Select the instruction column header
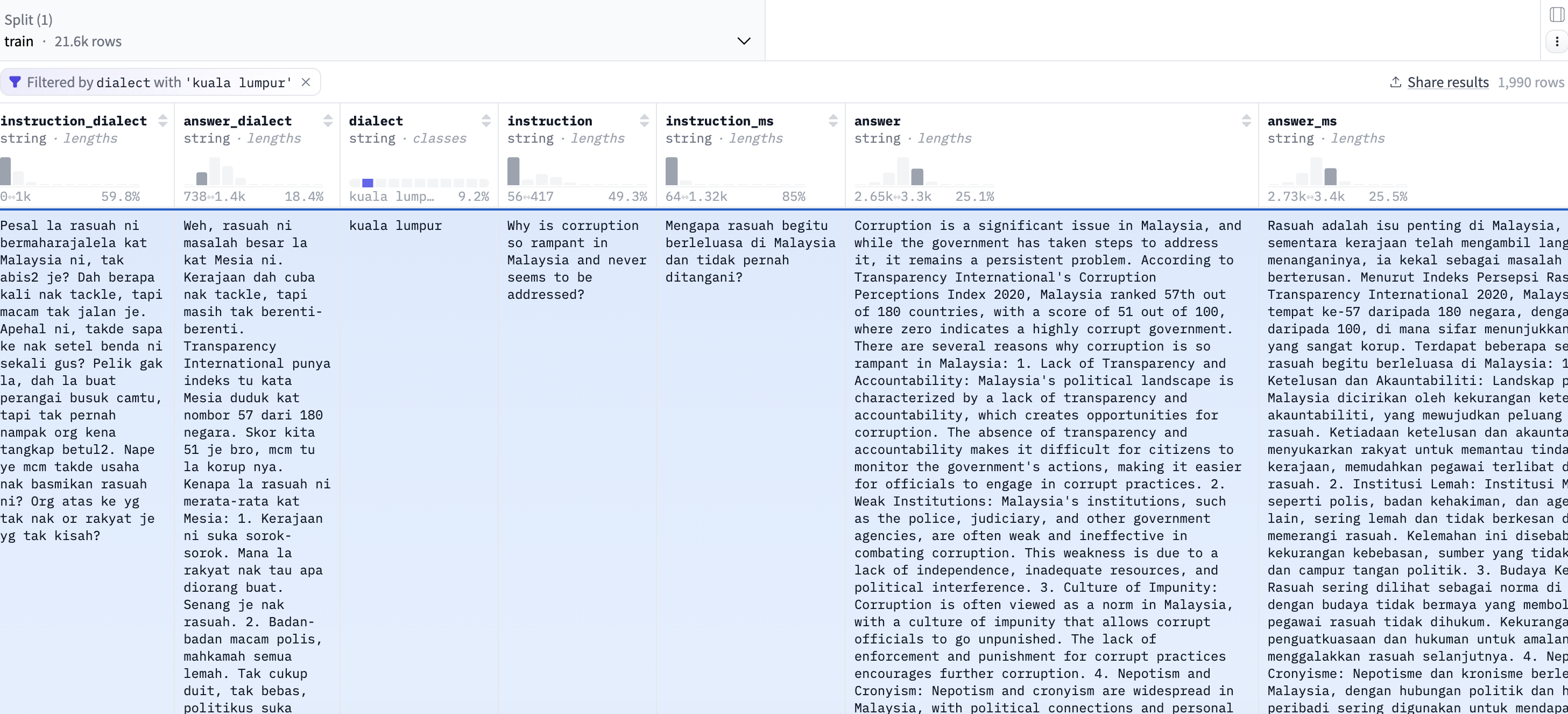Screen dimensions: 1568x714 click(549, 121)
